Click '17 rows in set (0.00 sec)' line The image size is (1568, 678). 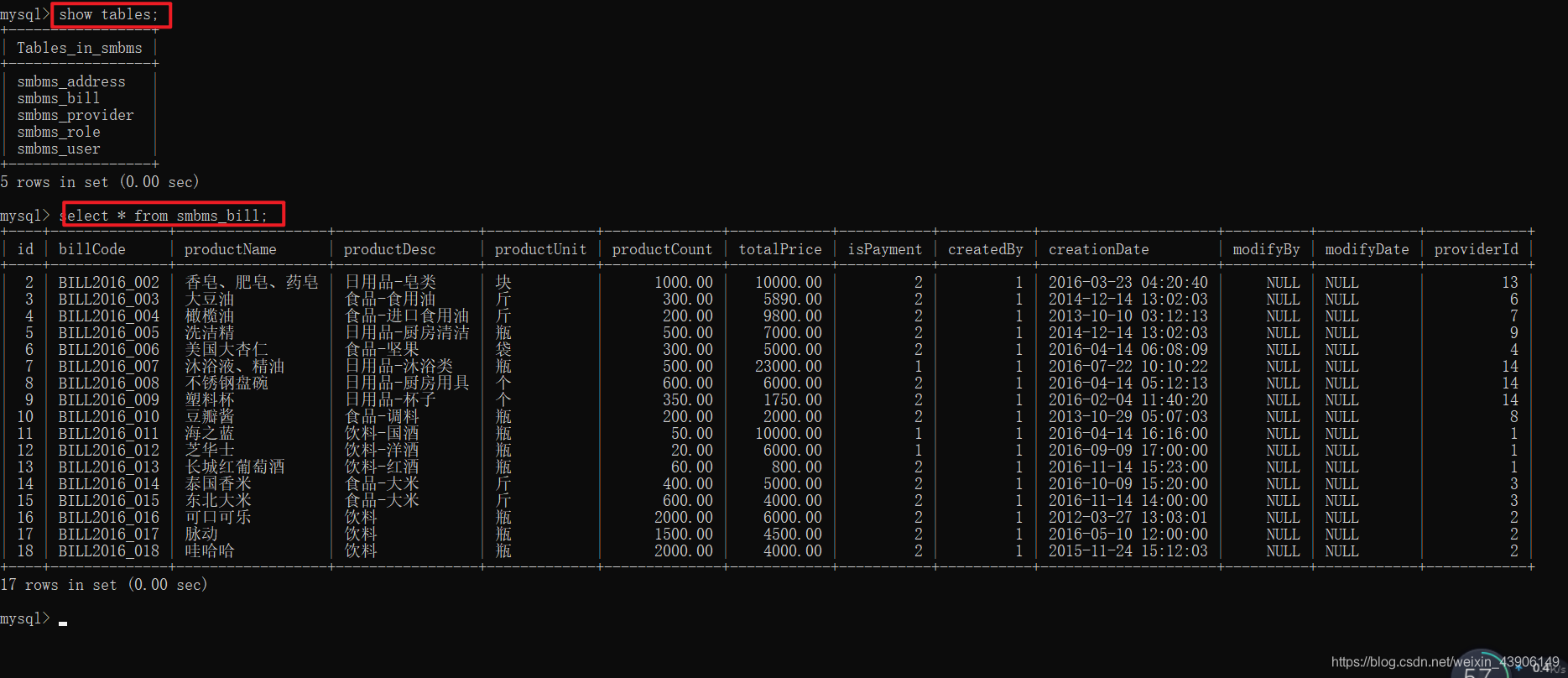click(x=104, y=585)
